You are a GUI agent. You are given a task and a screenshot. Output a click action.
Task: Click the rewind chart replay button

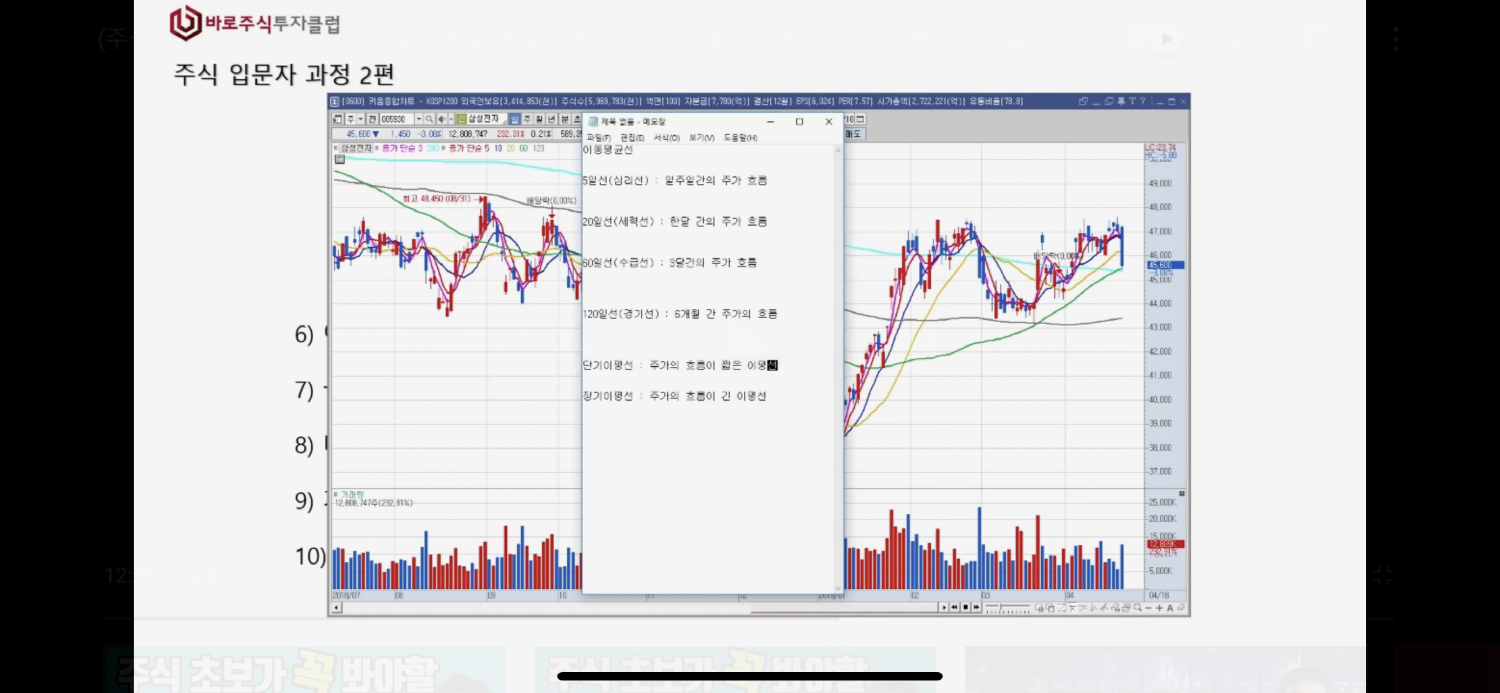point(954,607)
